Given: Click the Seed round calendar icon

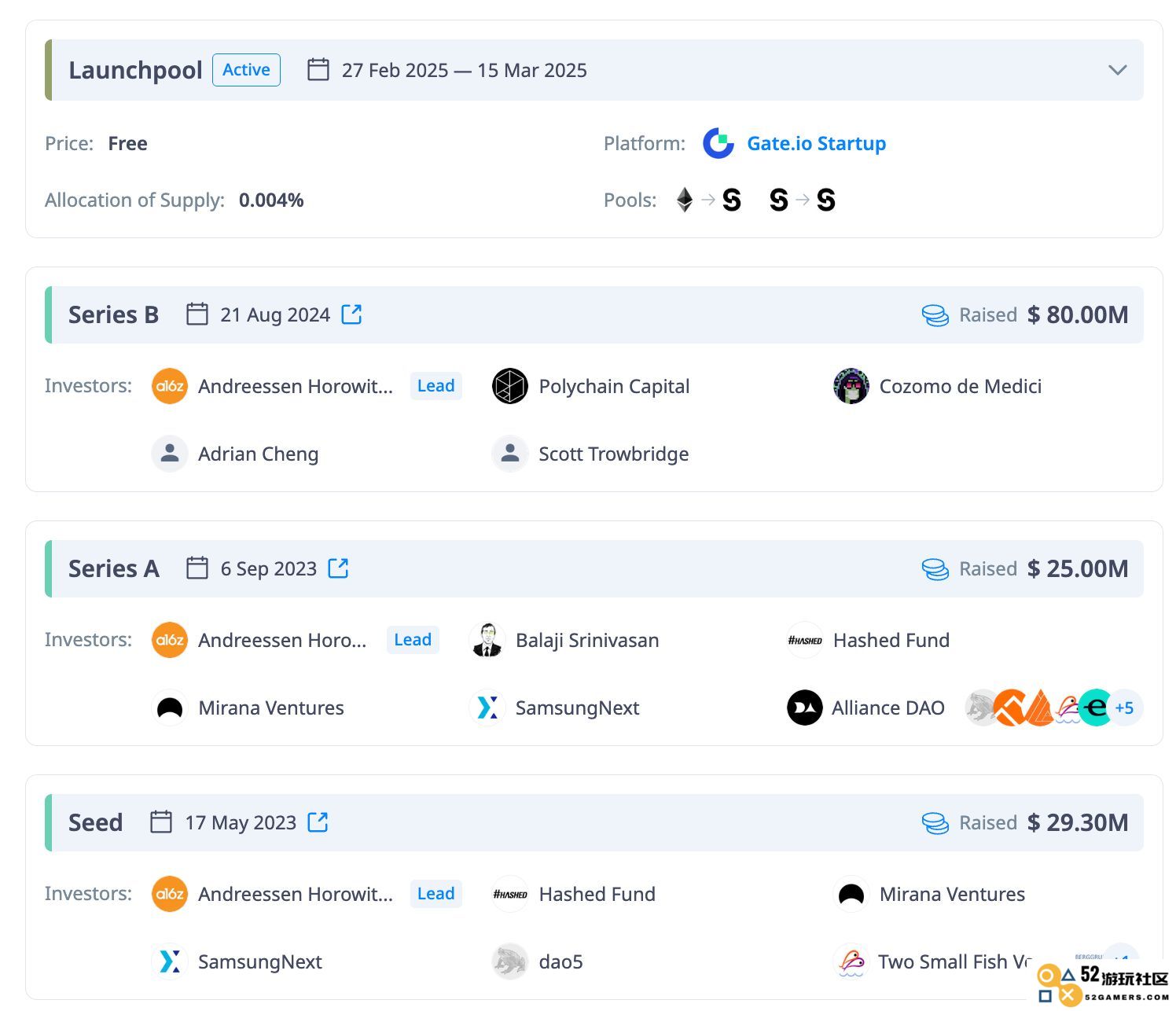Looking at the screenshot, I should (x=161, y=822).
